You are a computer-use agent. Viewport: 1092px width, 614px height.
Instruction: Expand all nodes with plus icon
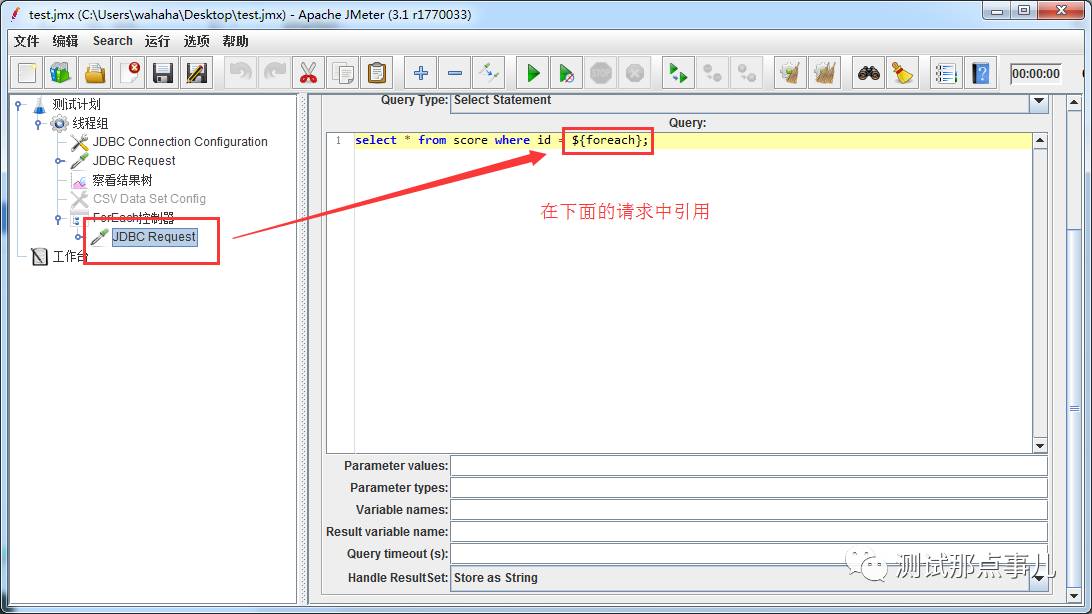tap(421, 72)
